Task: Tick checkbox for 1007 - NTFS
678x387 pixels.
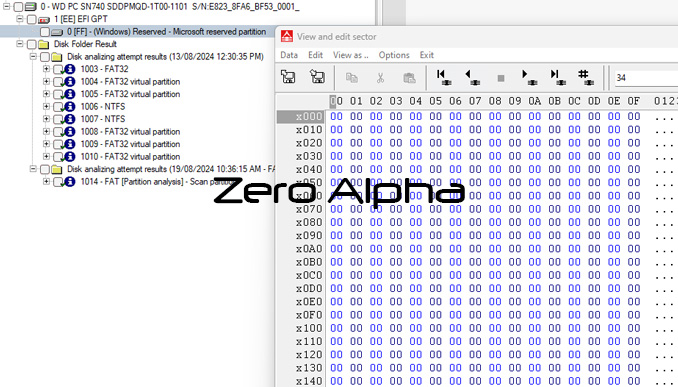Action: point(58,119)
